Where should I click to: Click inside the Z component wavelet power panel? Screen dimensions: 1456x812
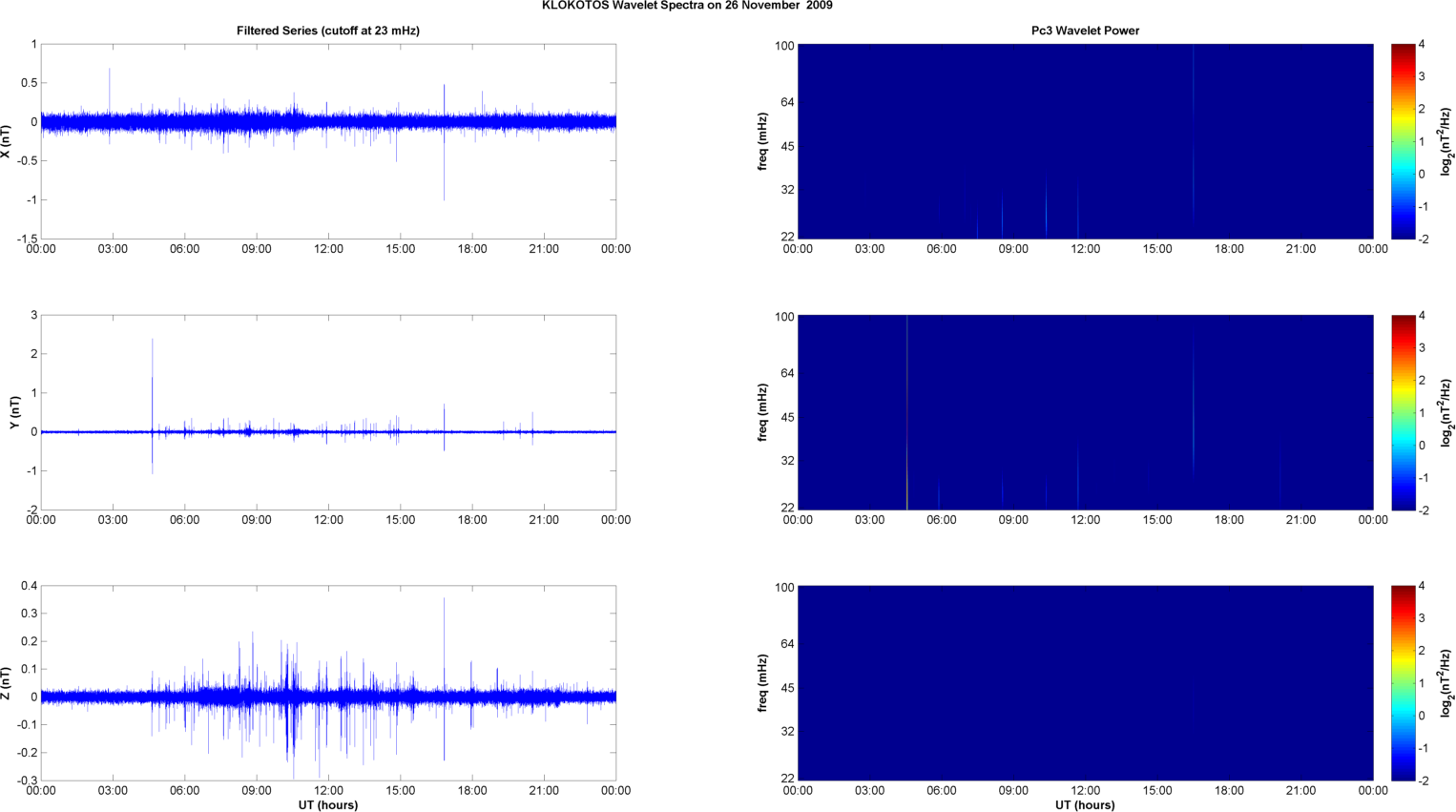[1085, 683]
